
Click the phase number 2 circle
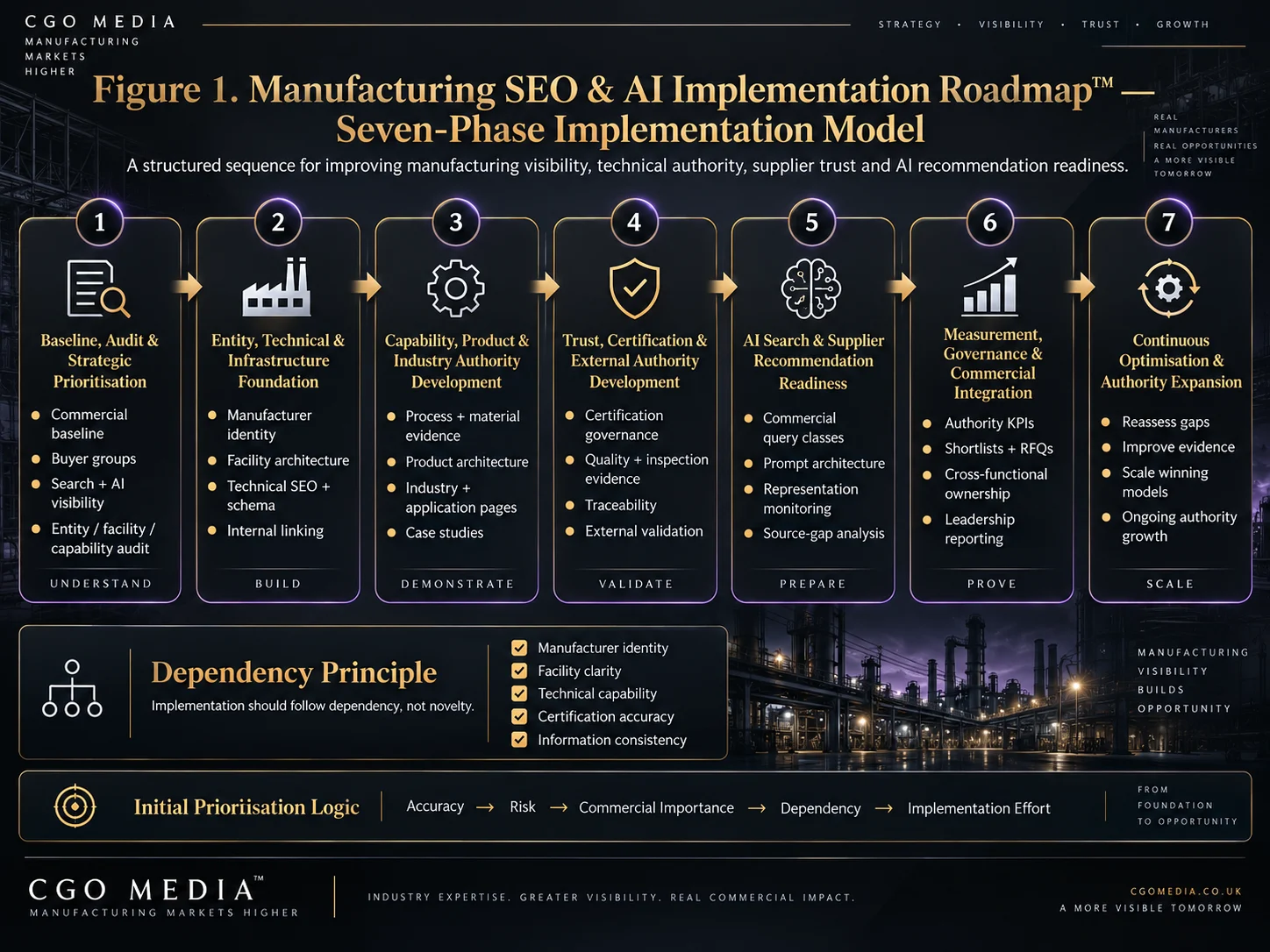click(x=278, y=223)
